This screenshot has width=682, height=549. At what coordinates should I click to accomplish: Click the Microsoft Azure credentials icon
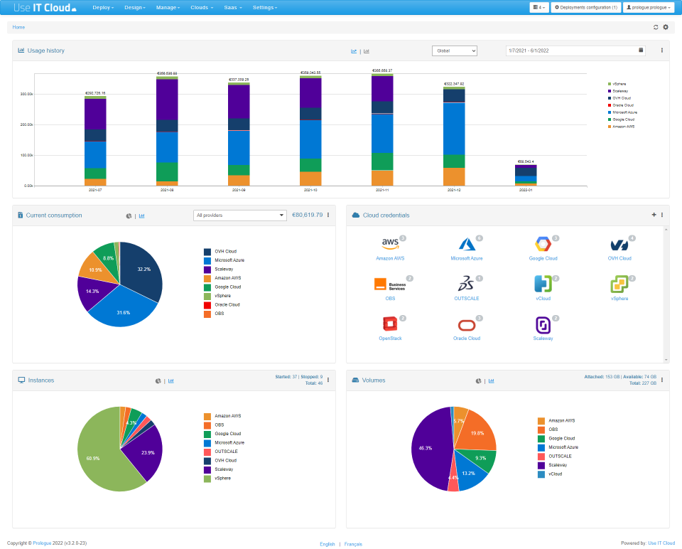coord(466,244)
